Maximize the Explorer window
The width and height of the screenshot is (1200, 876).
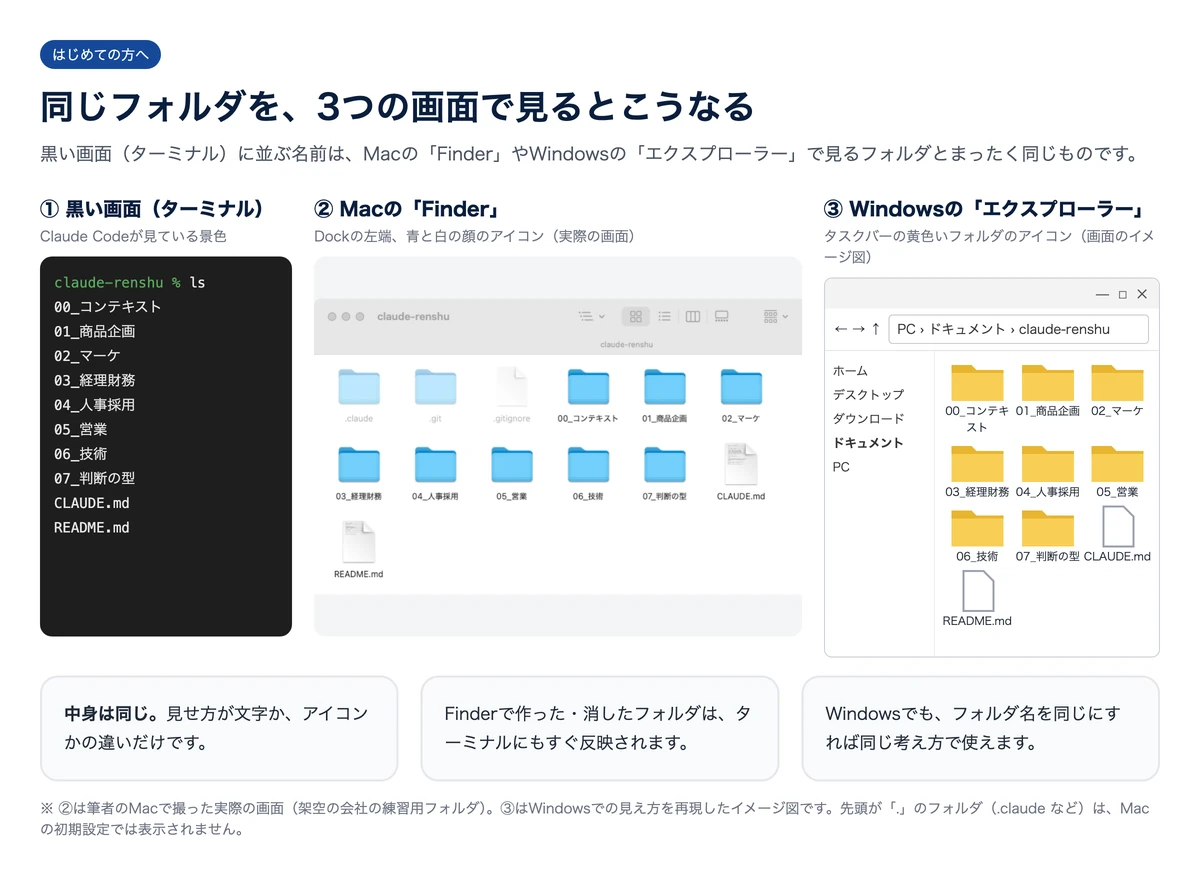point(1123,295)
